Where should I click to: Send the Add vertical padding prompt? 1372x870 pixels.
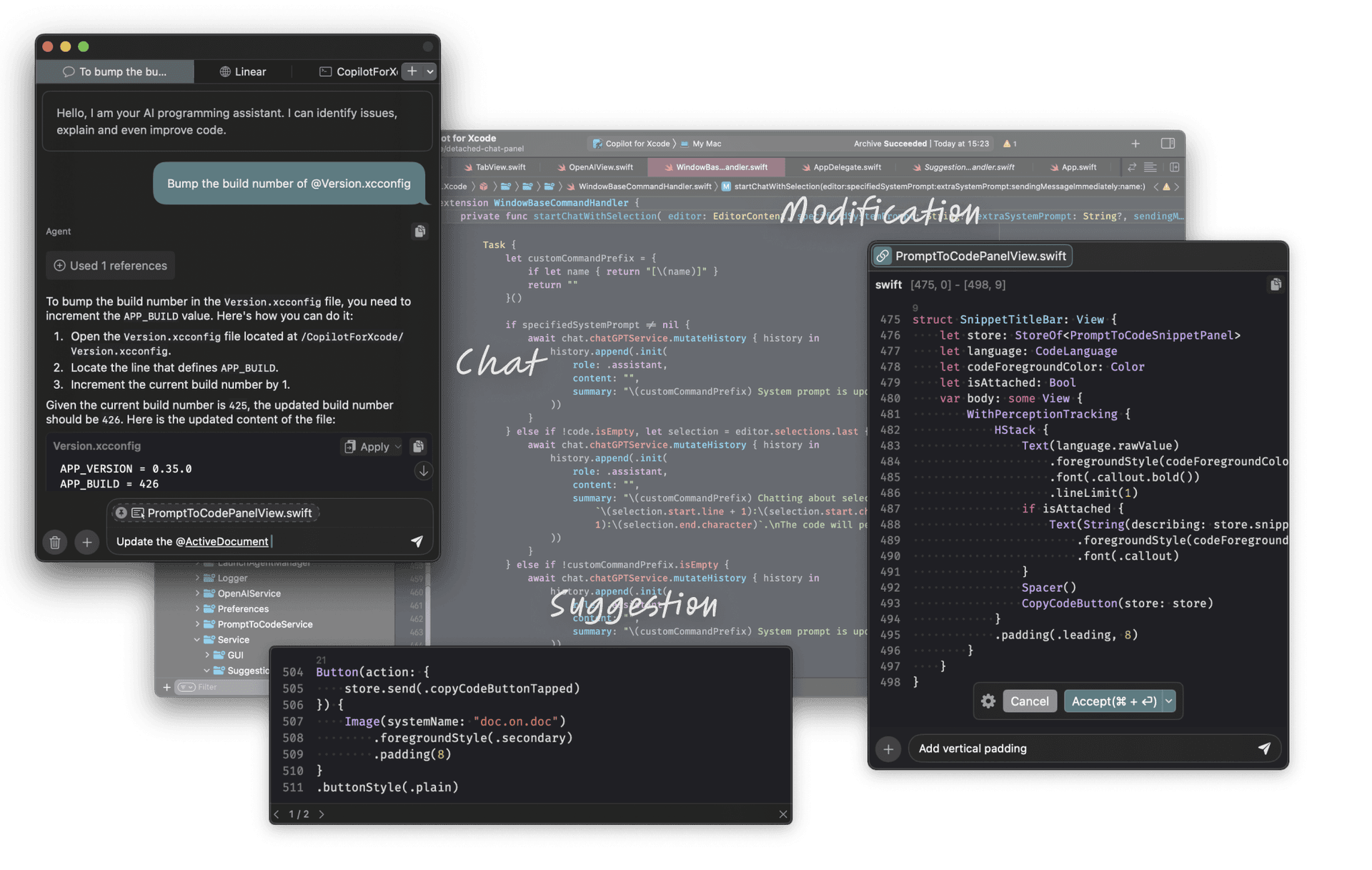click(x=1264, y=748)
